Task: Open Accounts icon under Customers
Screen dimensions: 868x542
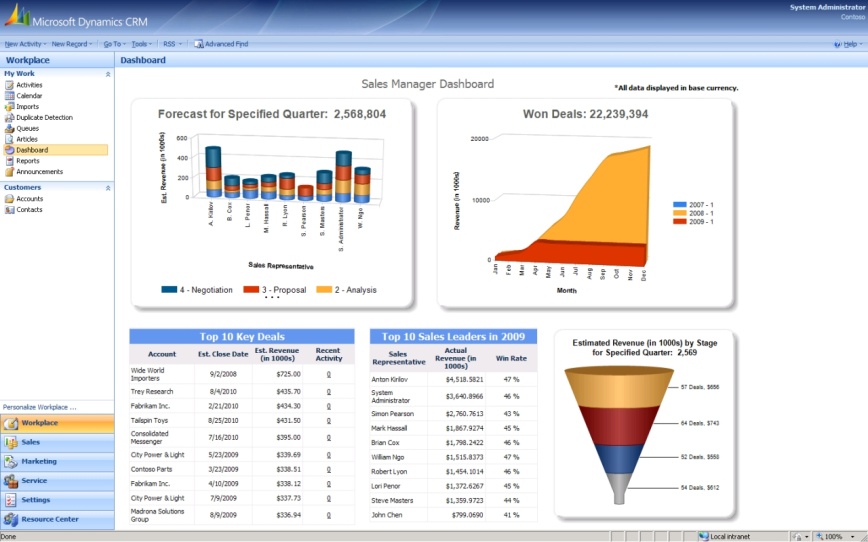Action: (9, 199)
